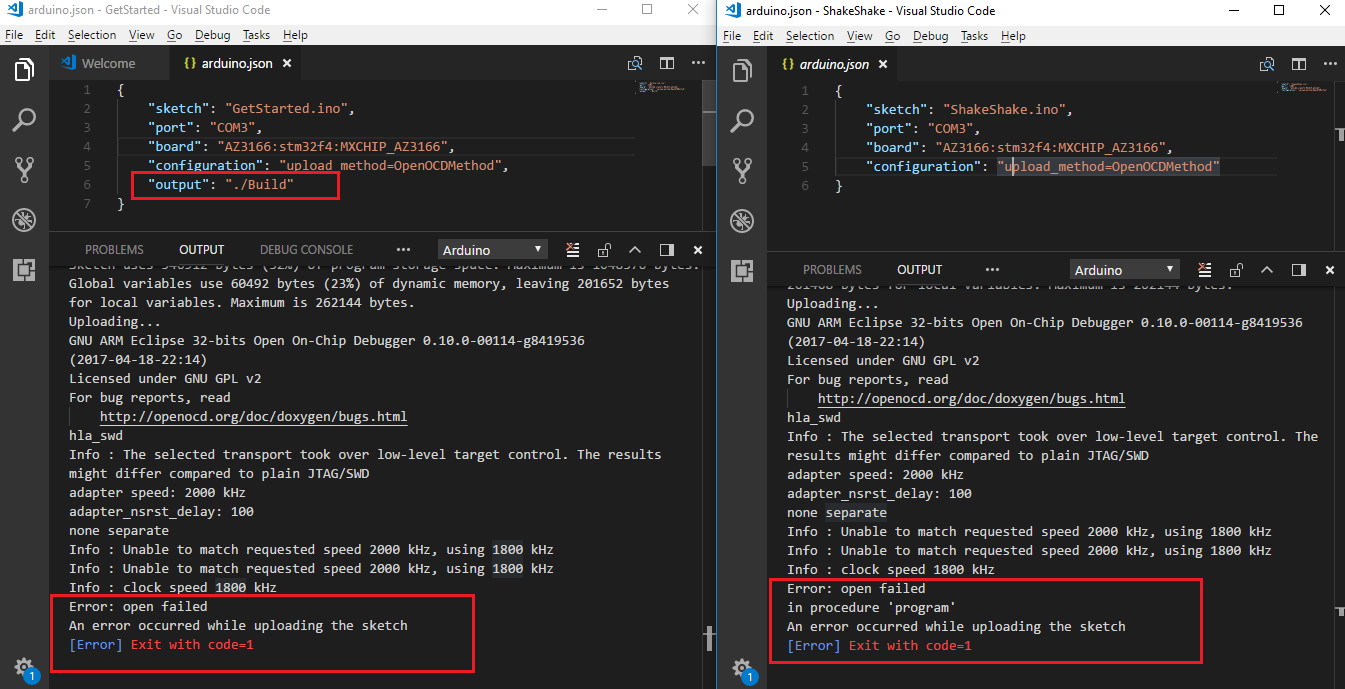This screenshot has width=1345, height=689.
Task: Close arduino.json tab in GetStarted window
Action: tap(286, 63)
